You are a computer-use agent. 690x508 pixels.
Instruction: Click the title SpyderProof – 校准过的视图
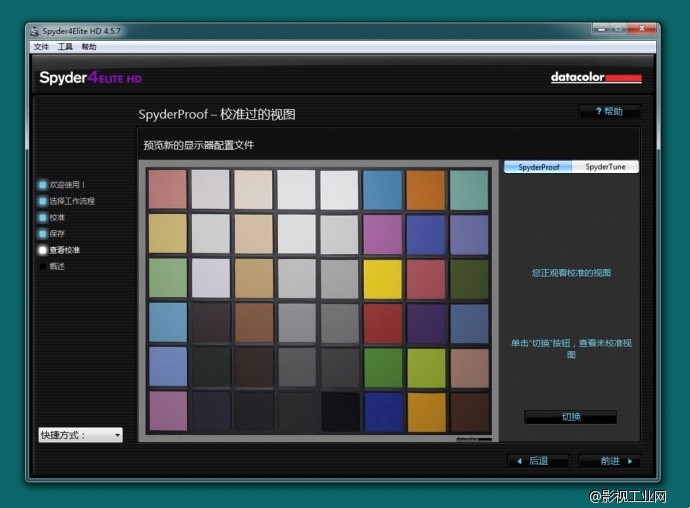(217, 114)
